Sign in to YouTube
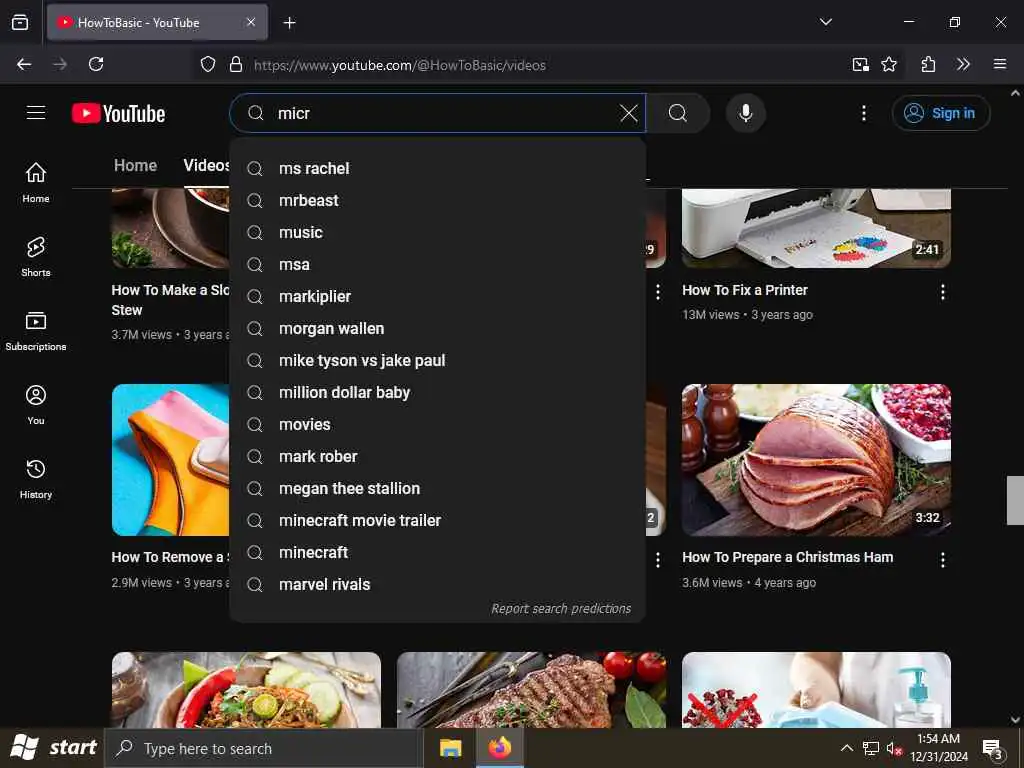Viewport: 1024px width, 768px height. pyautogui.click(x=940, y=113)
